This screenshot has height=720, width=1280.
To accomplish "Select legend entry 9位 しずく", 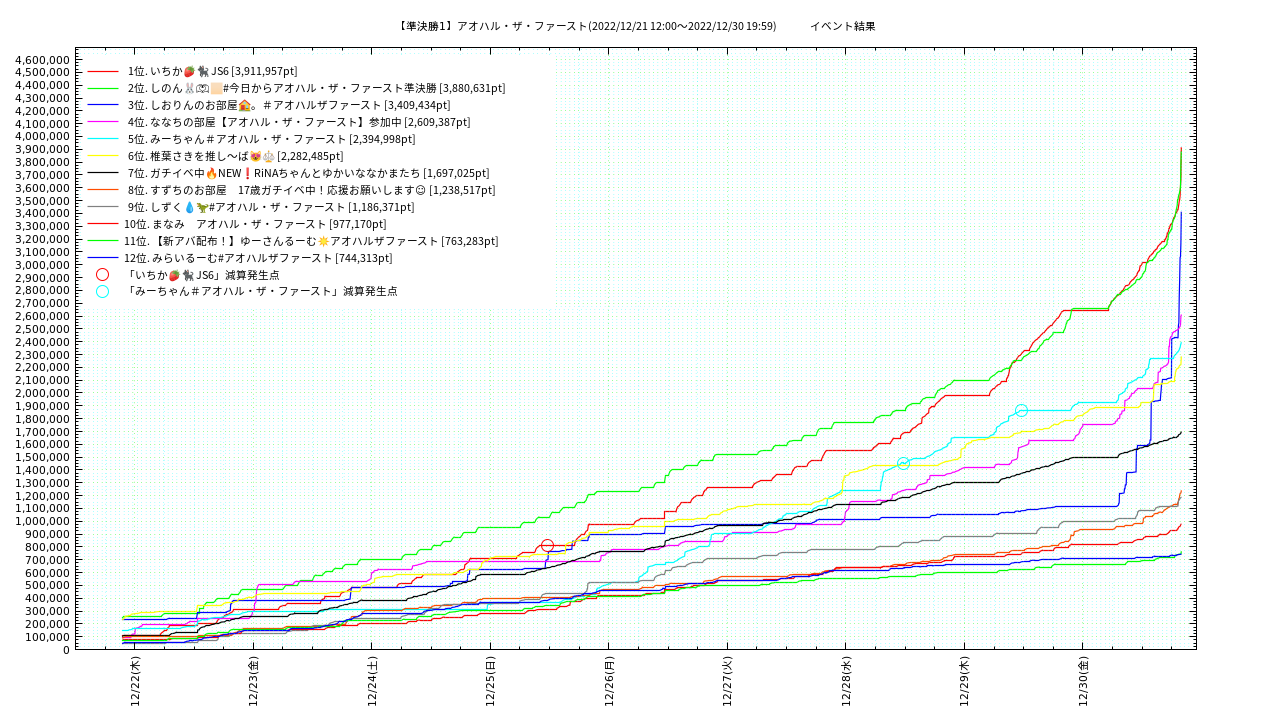I will click(x=271, y=207).
